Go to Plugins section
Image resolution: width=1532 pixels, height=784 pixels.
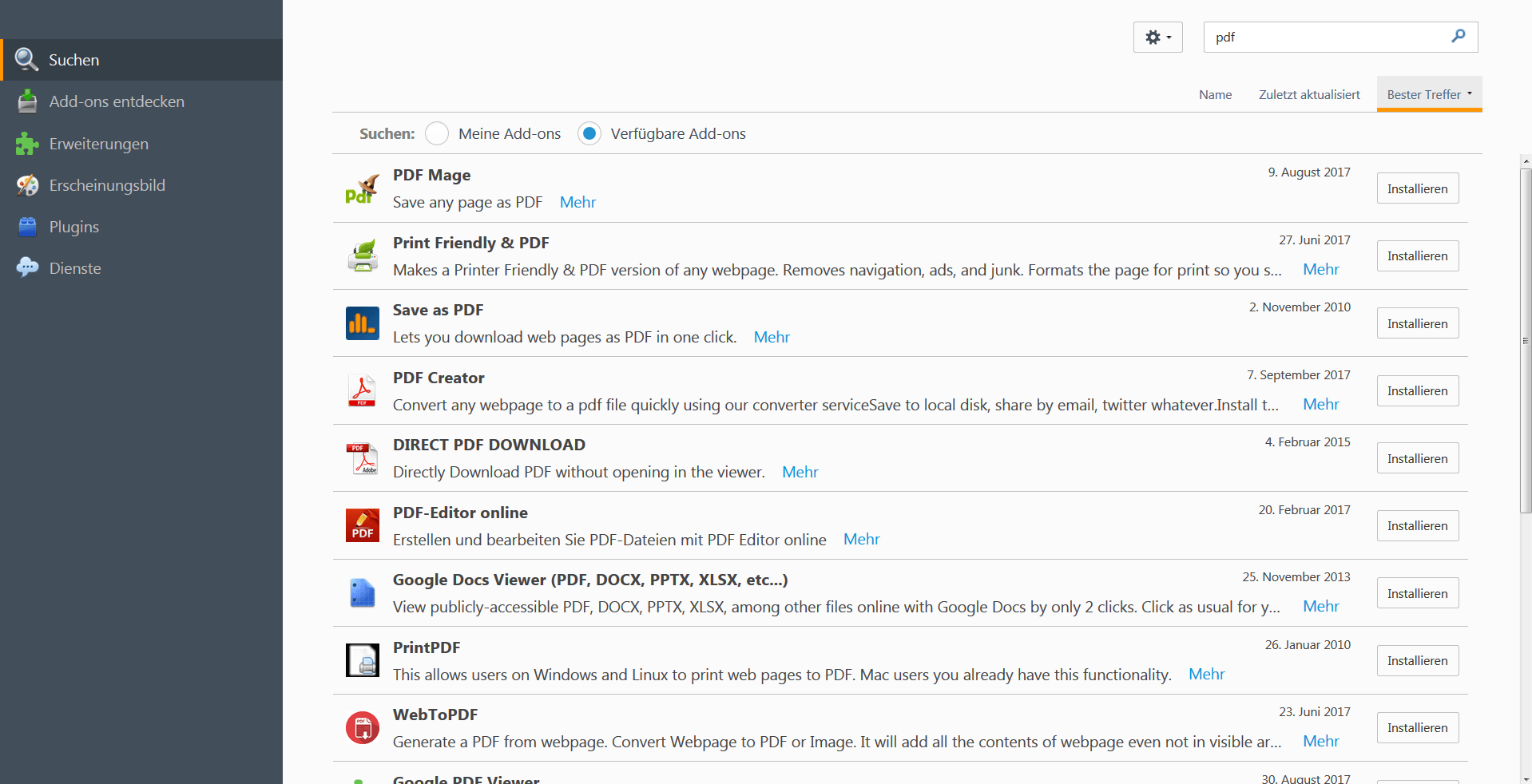pos(141,227)
